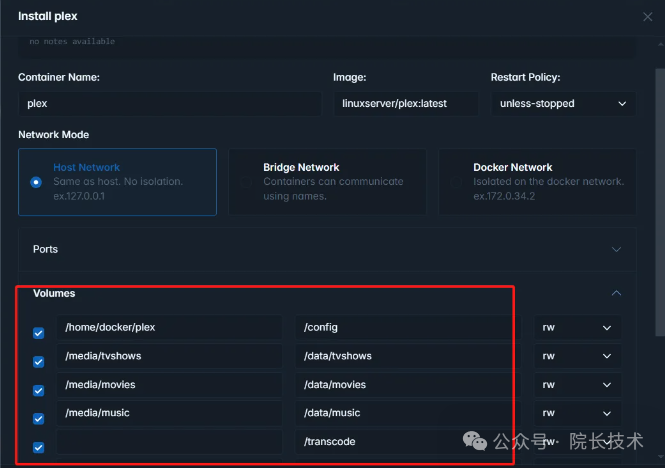This screenshot has width=665, height=468.
Task: Click the 'no notes available' text
Action: coord(72,41)
